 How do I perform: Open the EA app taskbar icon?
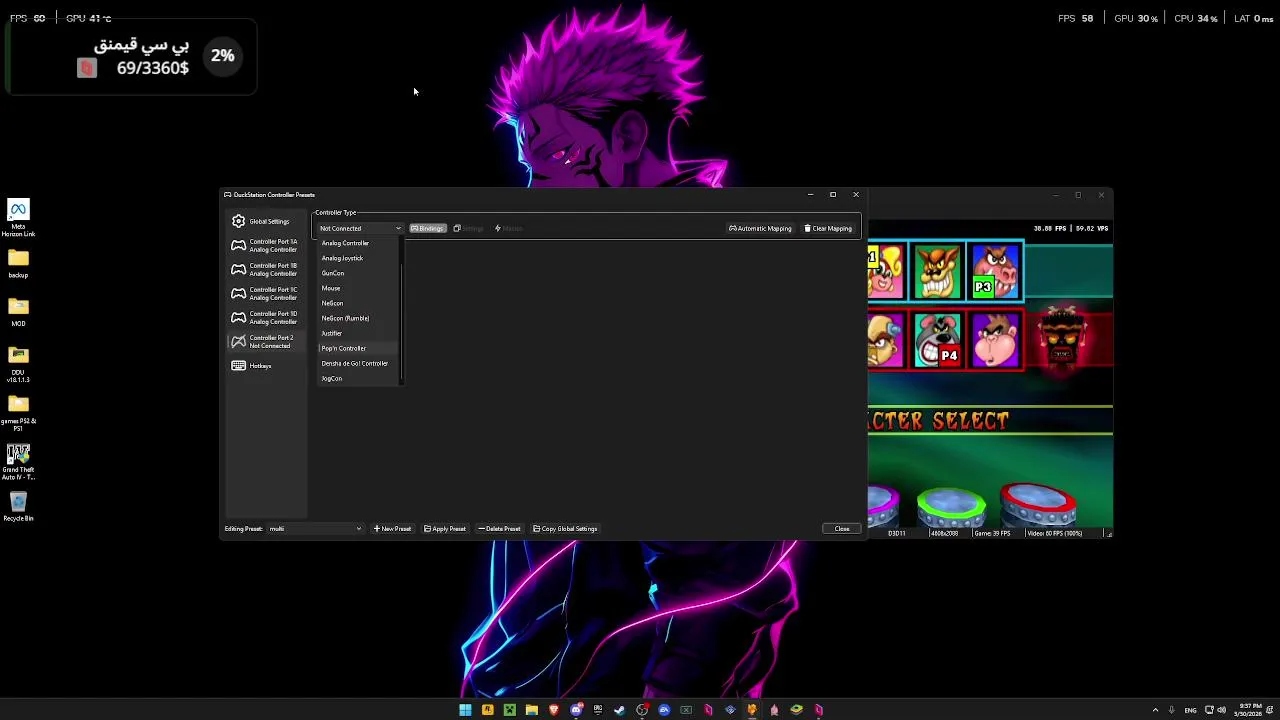664,710
